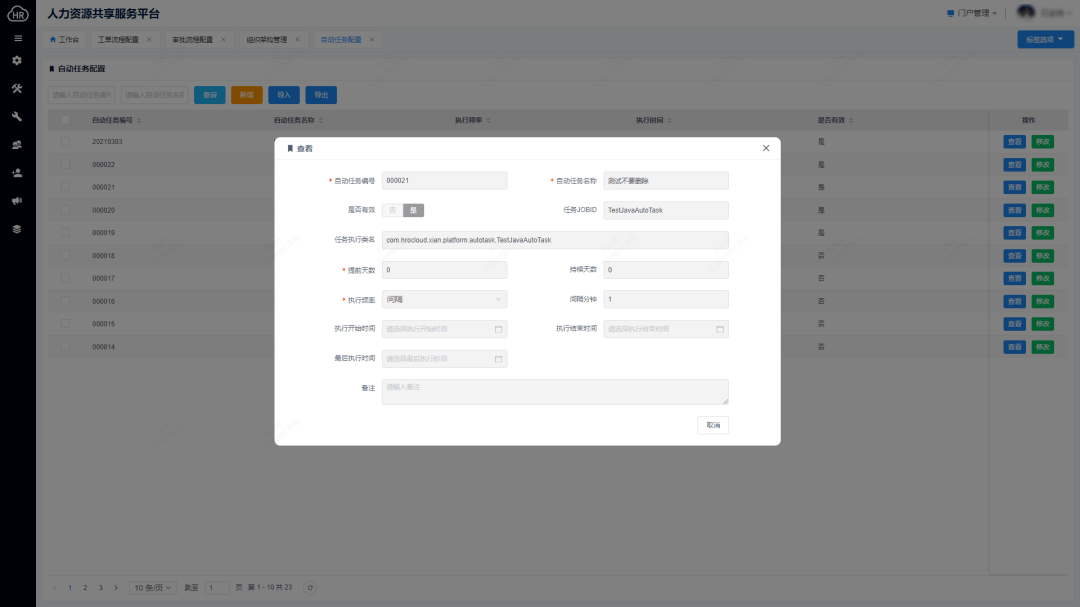Click 修改 for row 000014
Viewport: 1080px width, 607px height.
[1043, 347]
